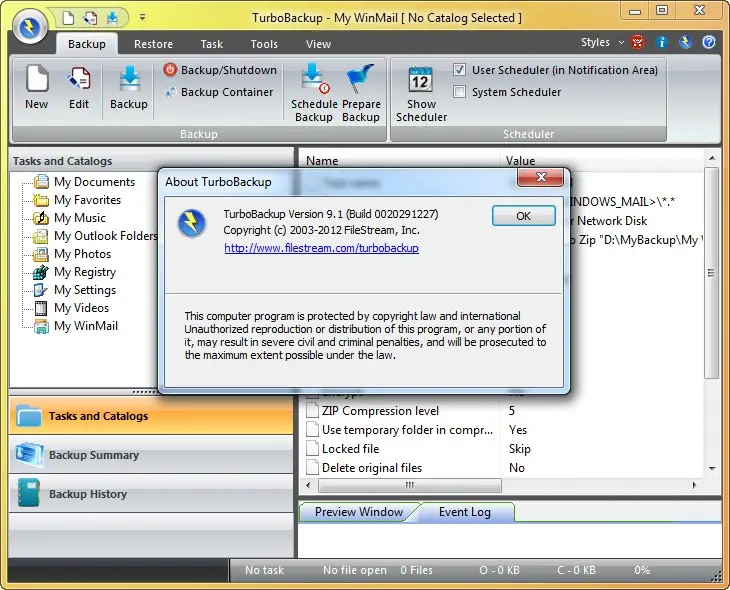730x590 pixels.
Task: Click the TurboBackup application orb button
Action: point(30,27)
